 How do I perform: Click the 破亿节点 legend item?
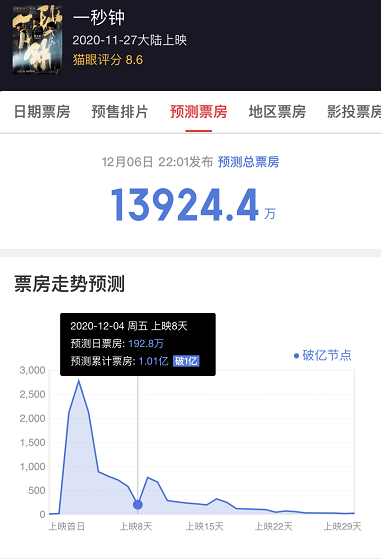[323, 355]
